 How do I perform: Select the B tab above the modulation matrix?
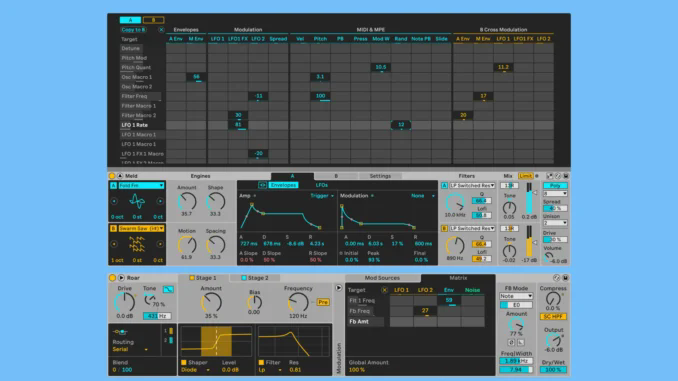[153, 20]
